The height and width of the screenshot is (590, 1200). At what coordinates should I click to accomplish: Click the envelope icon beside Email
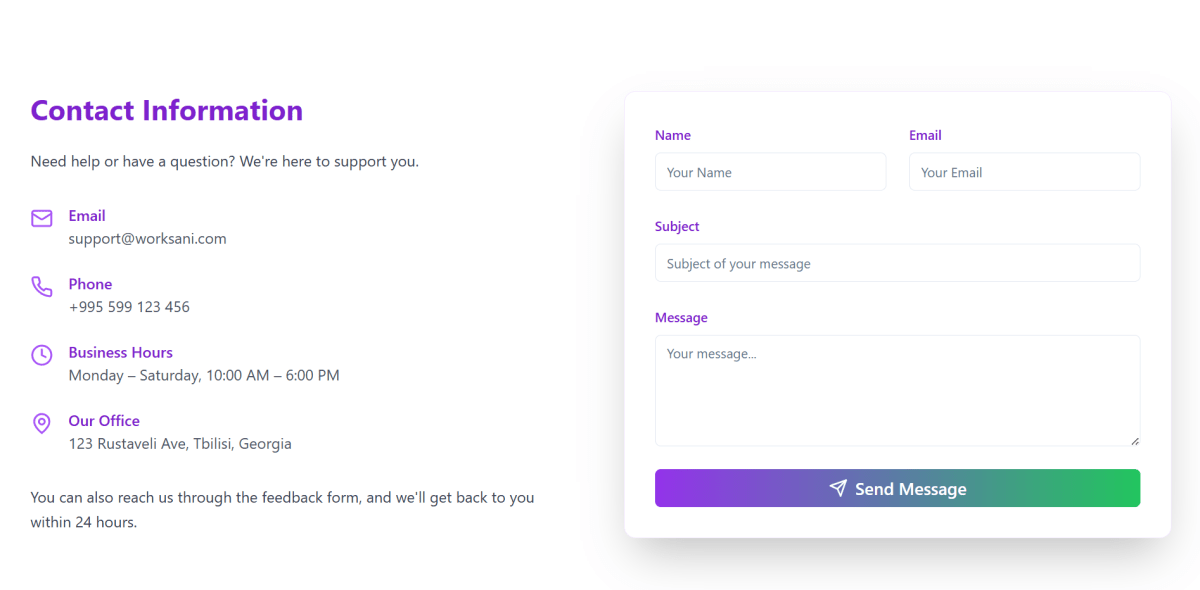click(x=41, y=218)
